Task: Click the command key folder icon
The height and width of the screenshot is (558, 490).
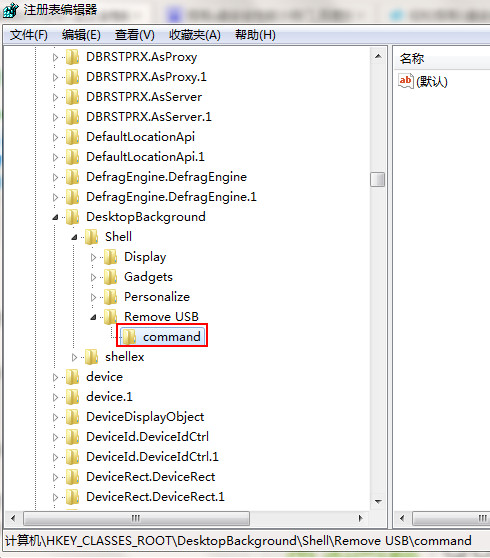Action: (x=129, y=336)
